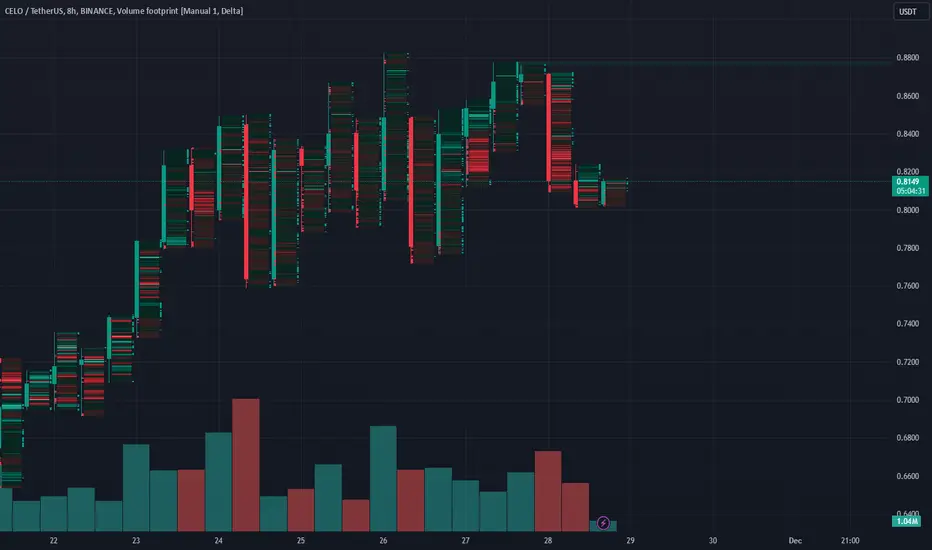This screenshot has width=932, height=550.
Task: Click the bar countdown 05:04:31 label
Action: 909,191
